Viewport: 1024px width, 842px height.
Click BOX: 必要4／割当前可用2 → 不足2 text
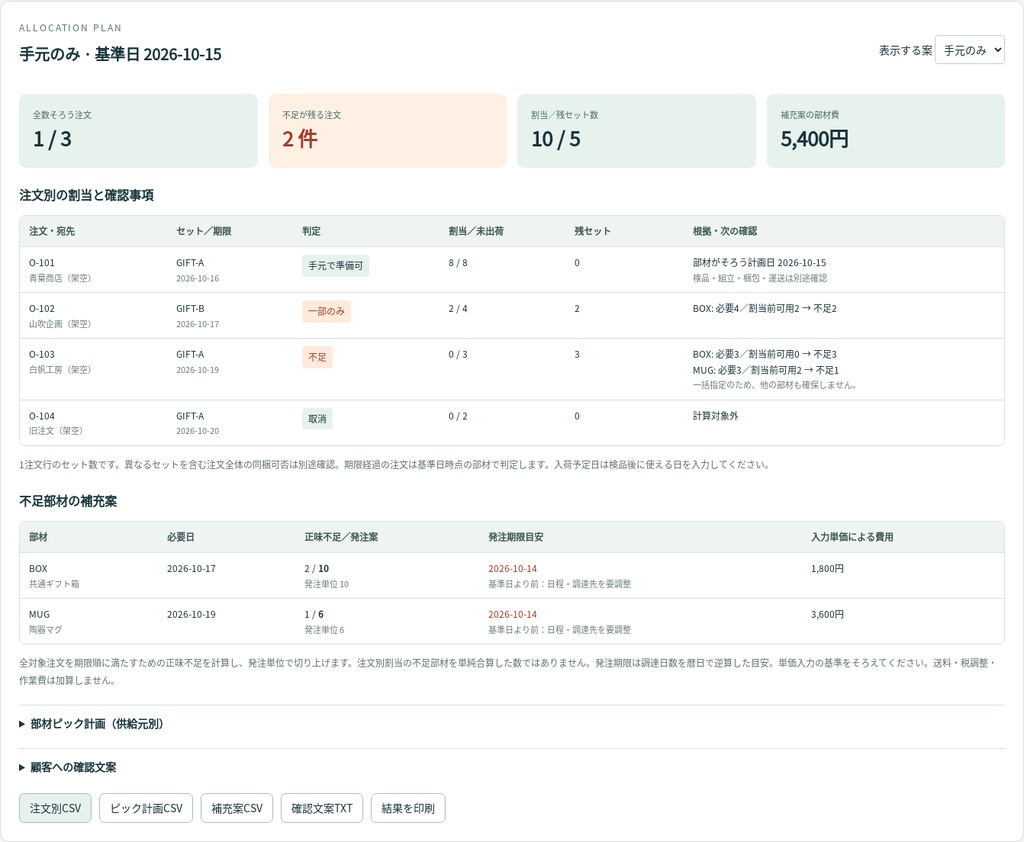(x=765, y=308)
